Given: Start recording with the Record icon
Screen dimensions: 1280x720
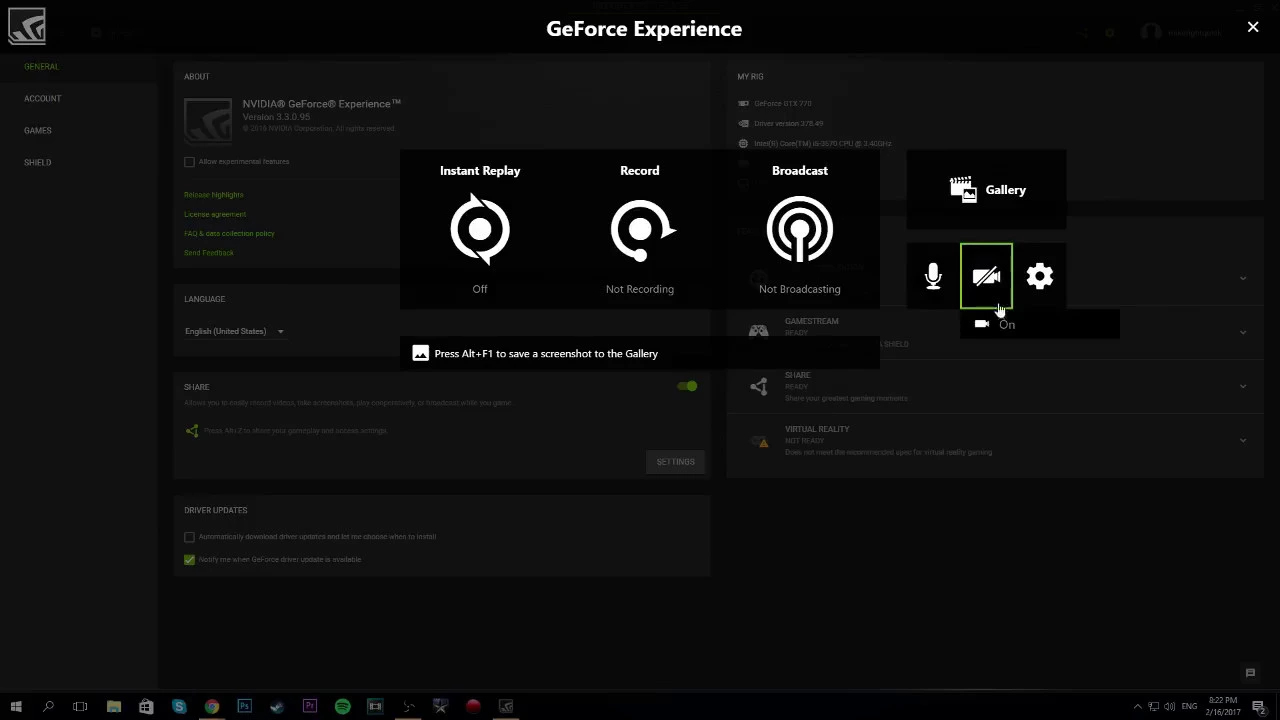Looking at the screenshot, I should click(x=642, y=230).
